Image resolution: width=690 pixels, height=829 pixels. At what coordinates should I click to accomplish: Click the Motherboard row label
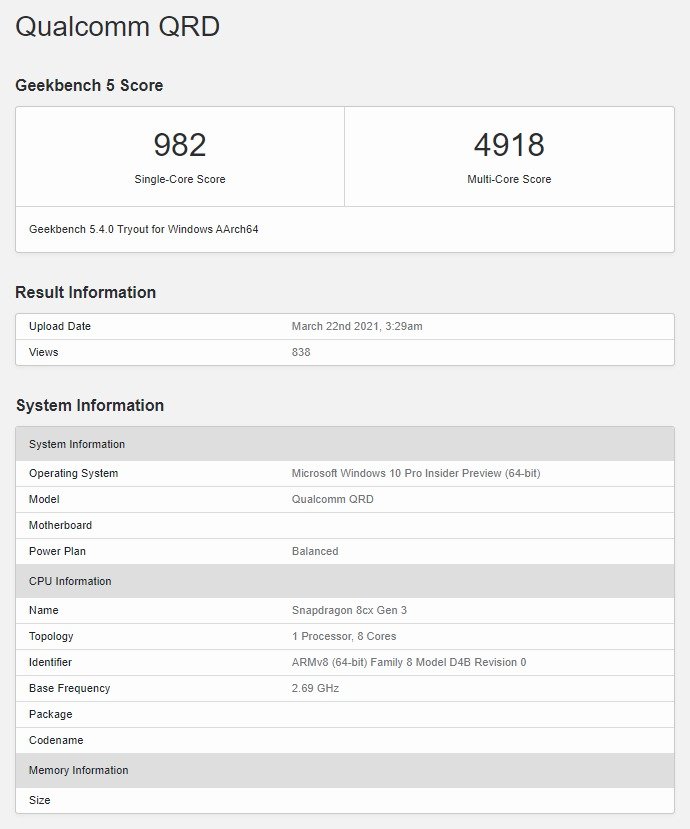coord(60,525)
